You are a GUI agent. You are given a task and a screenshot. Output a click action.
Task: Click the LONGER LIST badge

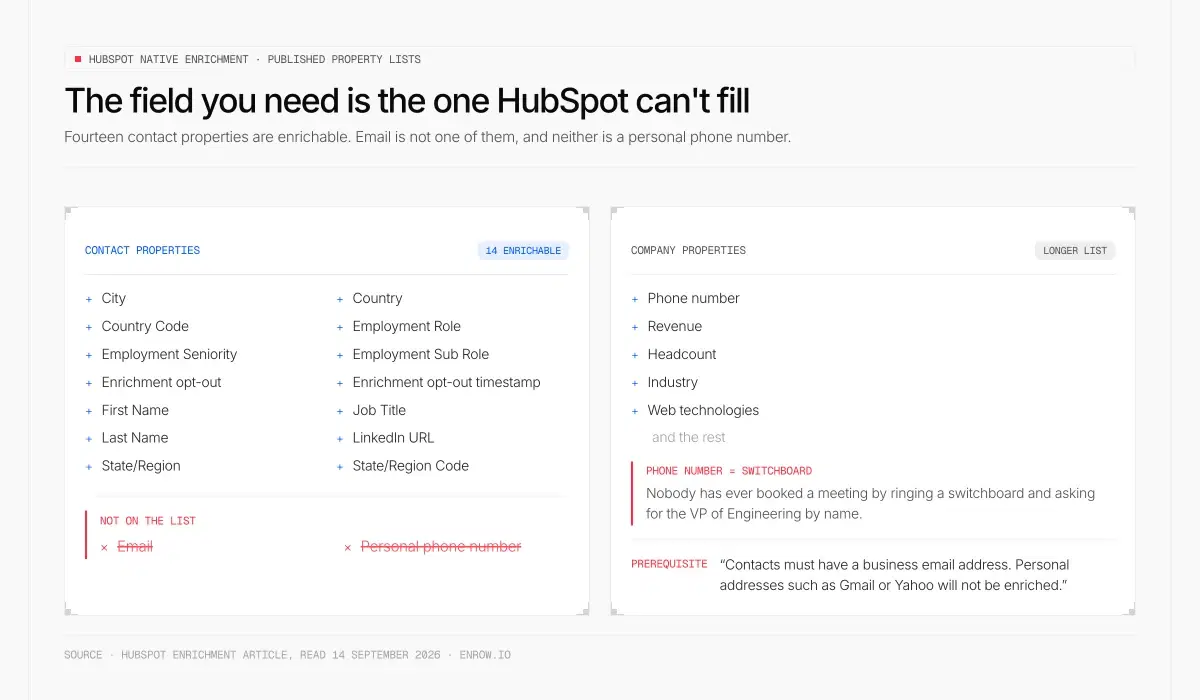1075,251
